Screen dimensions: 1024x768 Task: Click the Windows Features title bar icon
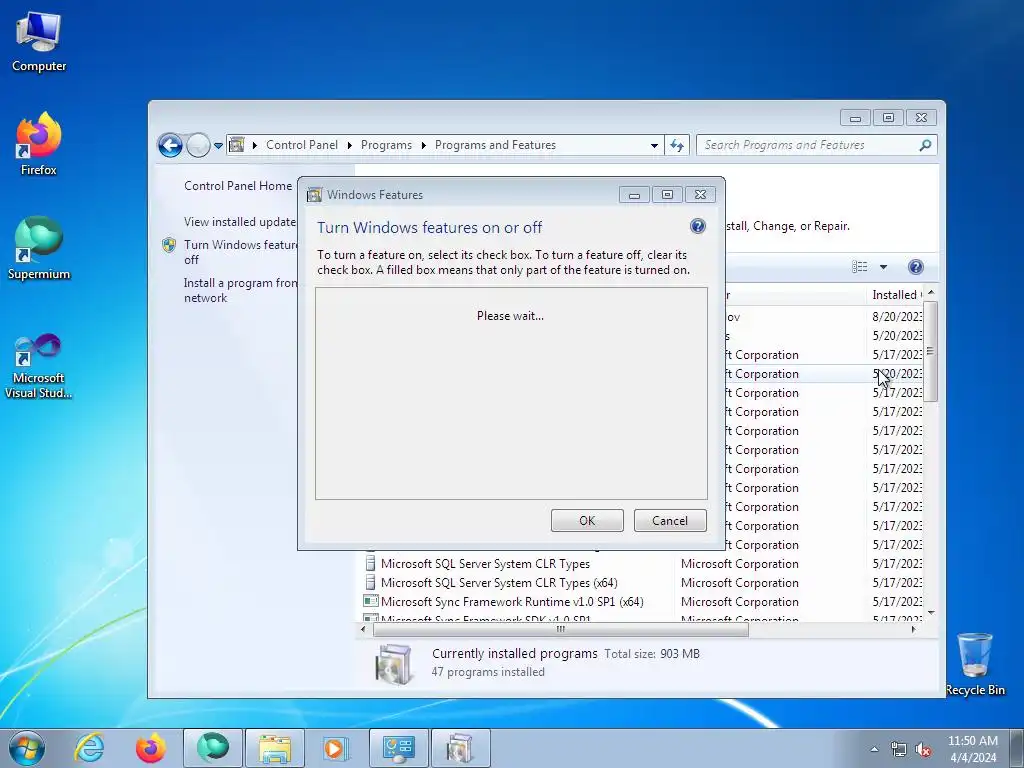click(x=314, y=195)
